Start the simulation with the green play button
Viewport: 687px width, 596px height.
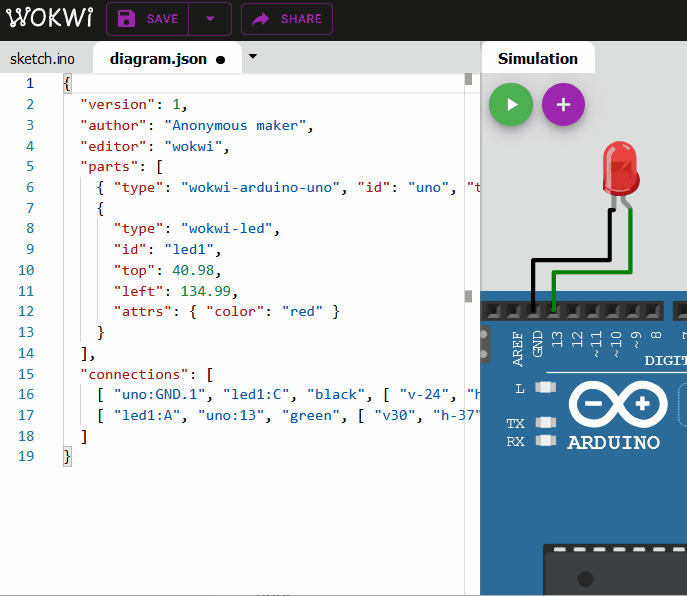(511, 105)
